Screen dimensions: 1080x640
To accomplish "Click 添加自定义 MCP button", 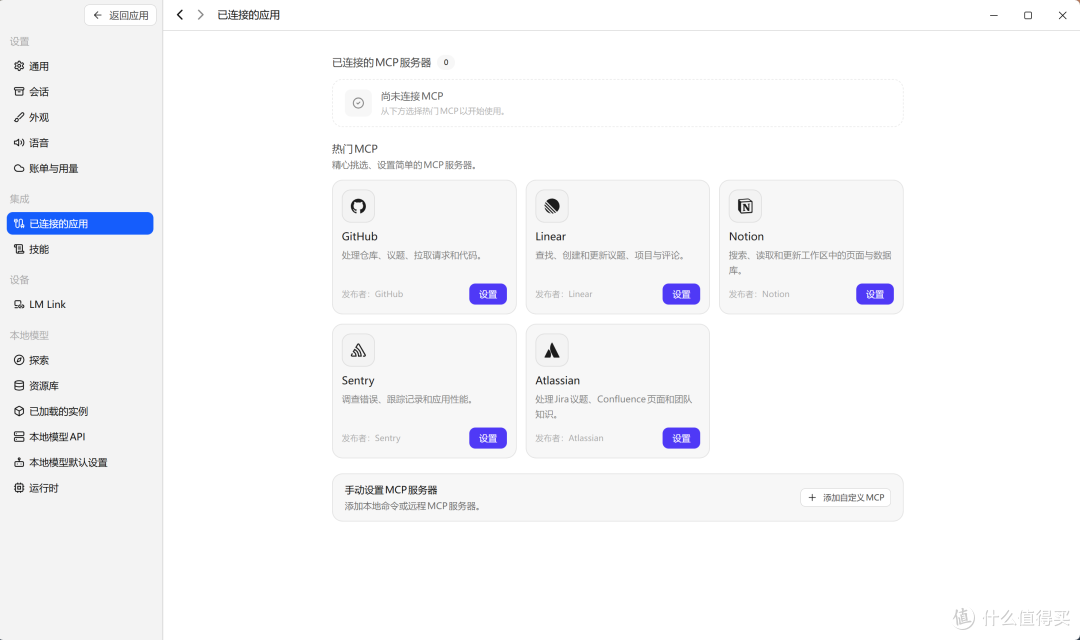I will click(845, 497).
